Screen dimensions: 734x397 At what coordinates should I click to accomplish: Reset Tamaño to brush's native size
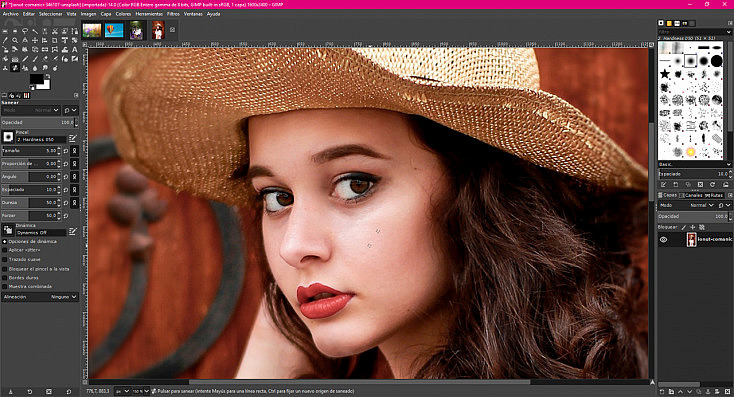[66, 151]
